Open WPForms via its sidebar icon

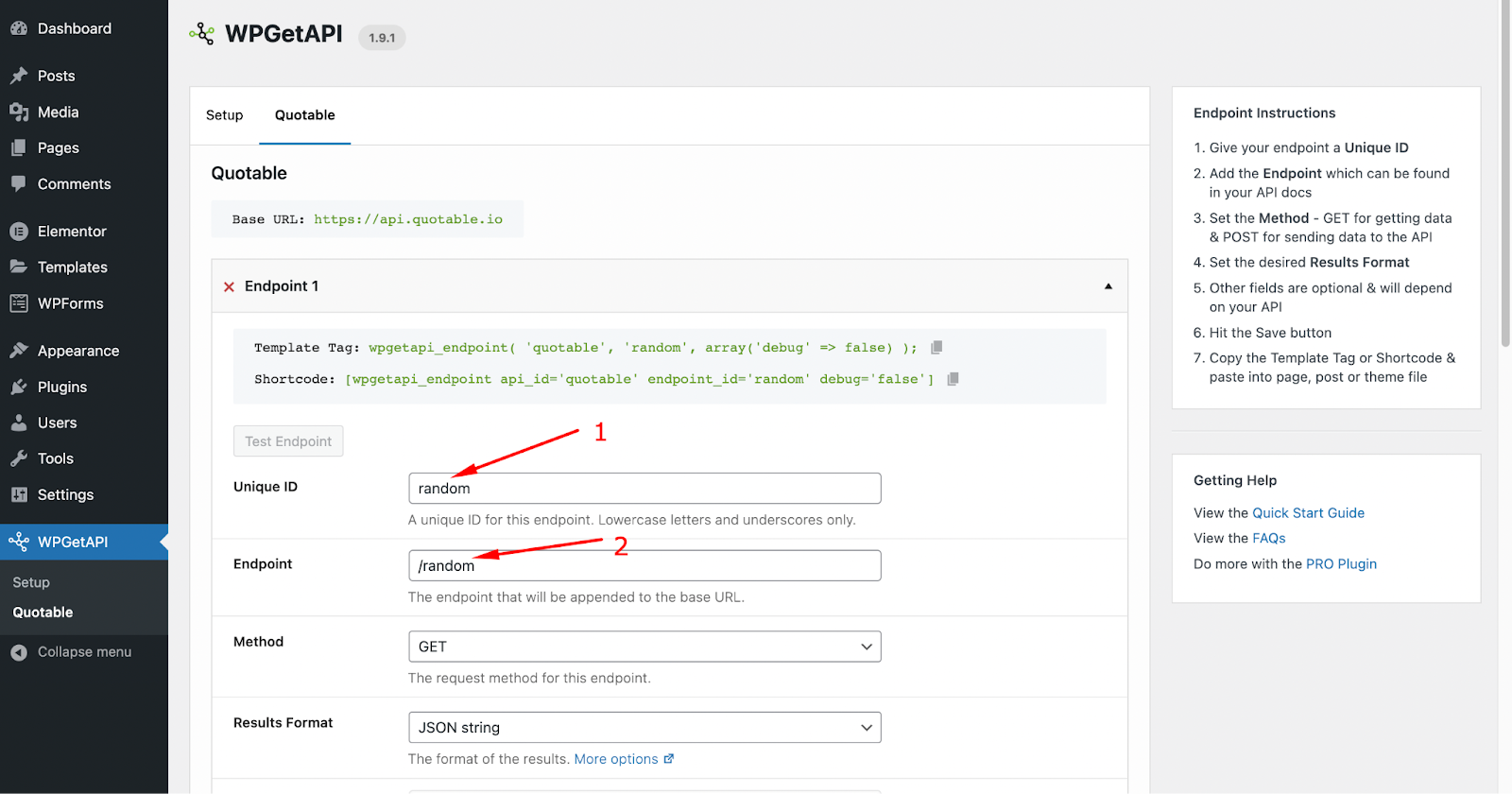click(x=19, y=303)
